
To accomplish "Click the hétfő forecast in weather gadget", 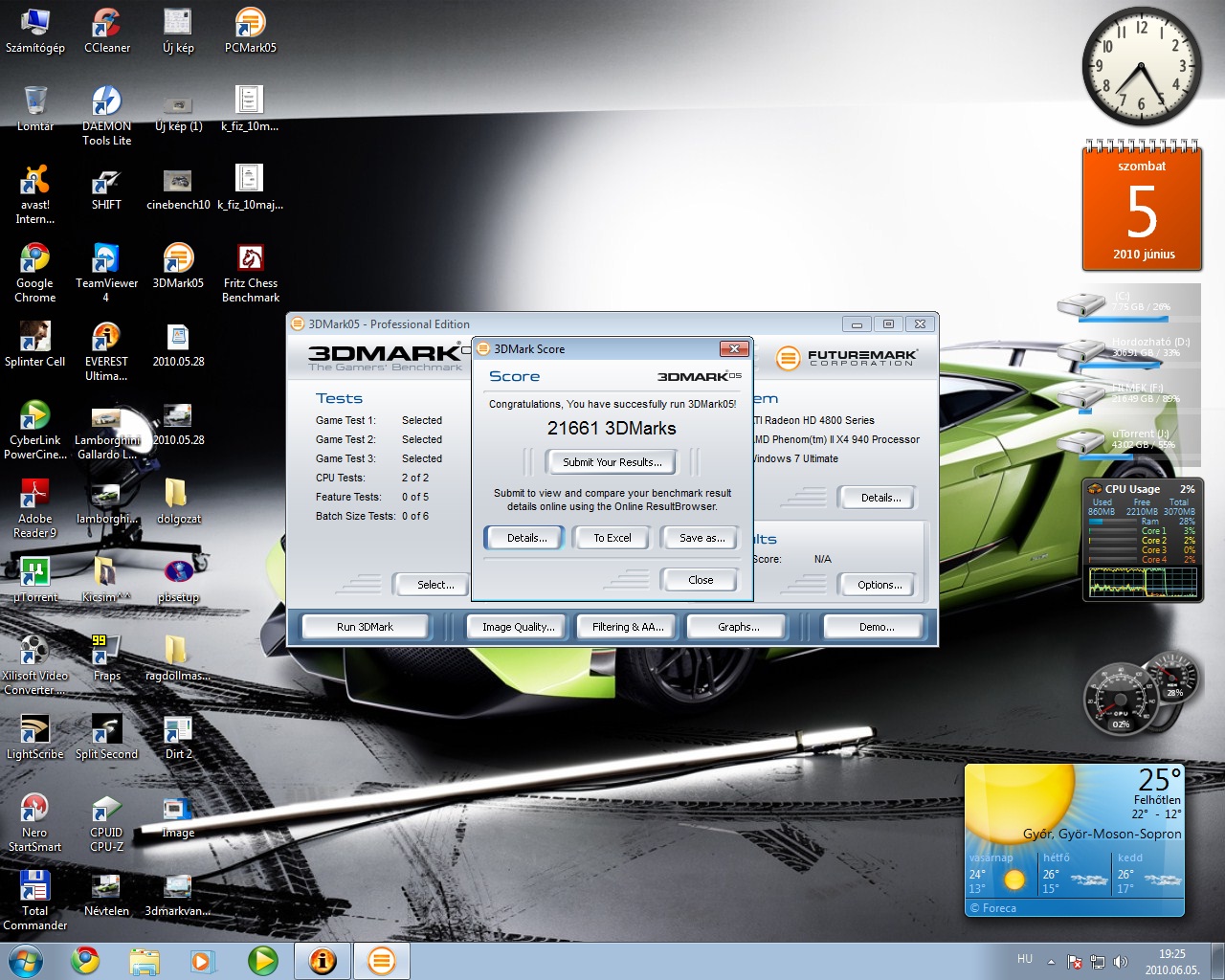I will (1074, 874).
